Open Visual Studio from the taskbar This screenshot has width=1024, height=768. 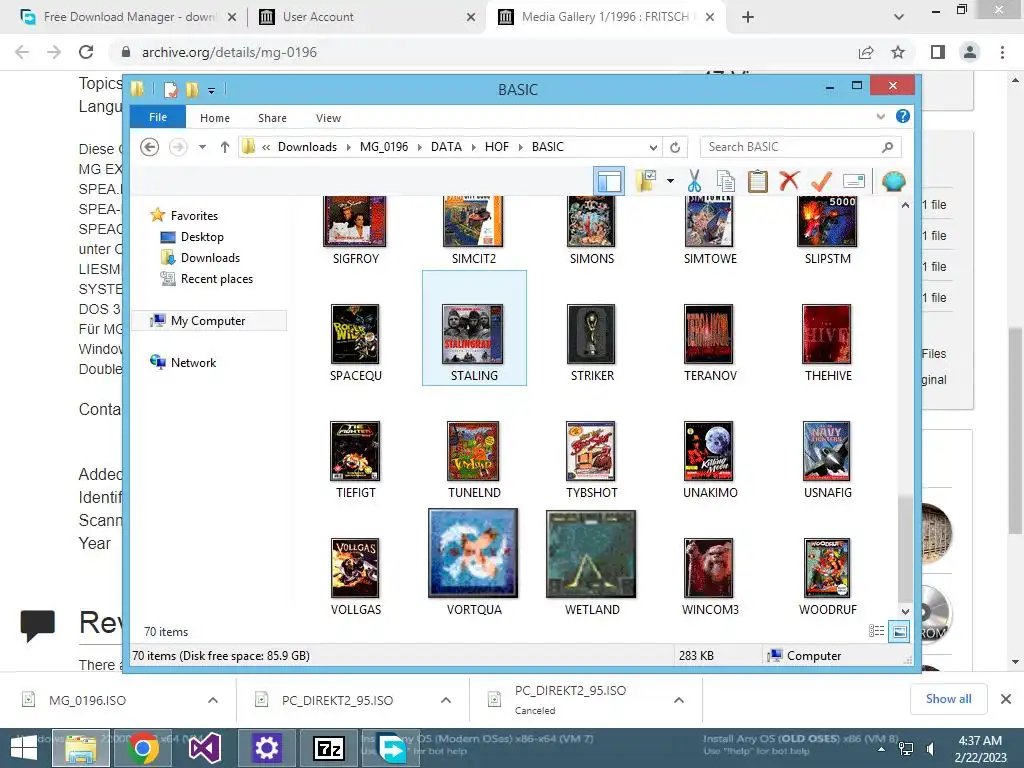point(204,748)
